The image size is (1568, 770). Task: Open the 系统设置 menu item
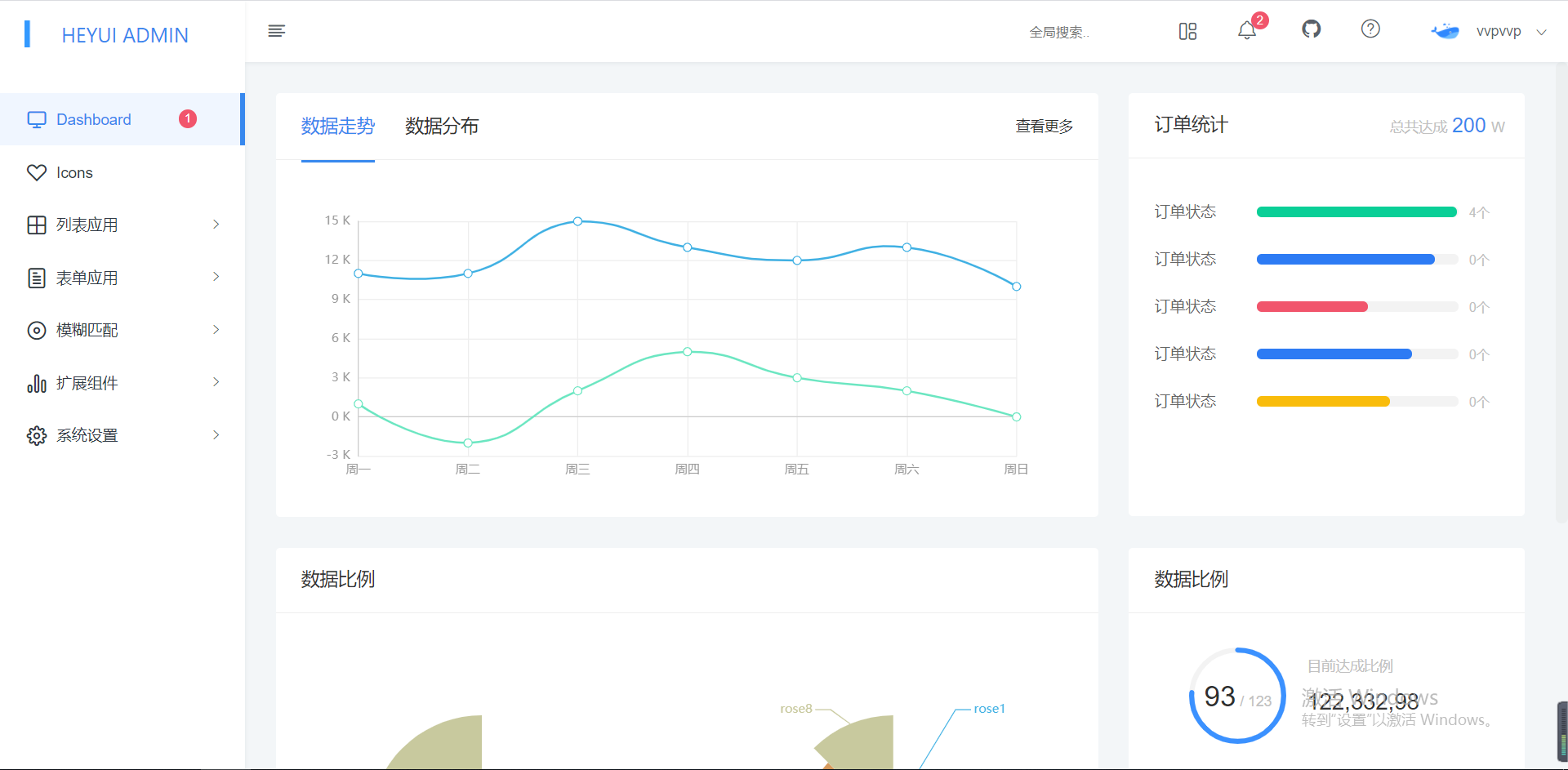point(122,435)
